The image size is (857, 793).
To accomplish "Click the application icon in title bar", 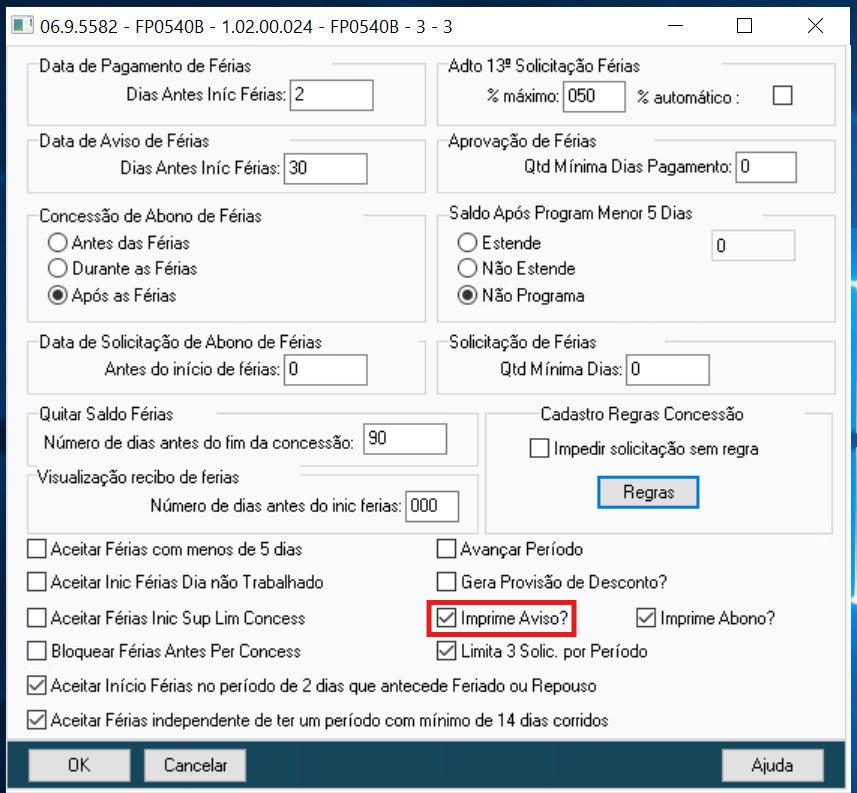I will [22, 26].
